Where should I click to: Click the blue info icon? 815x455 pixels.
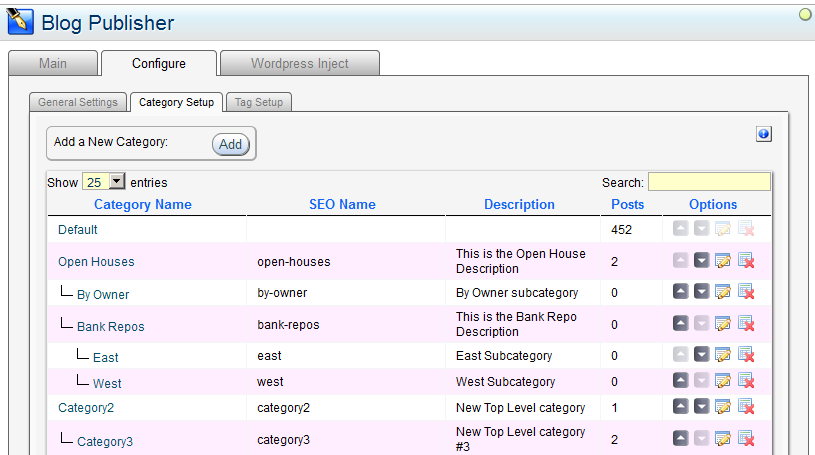(764, 134)
